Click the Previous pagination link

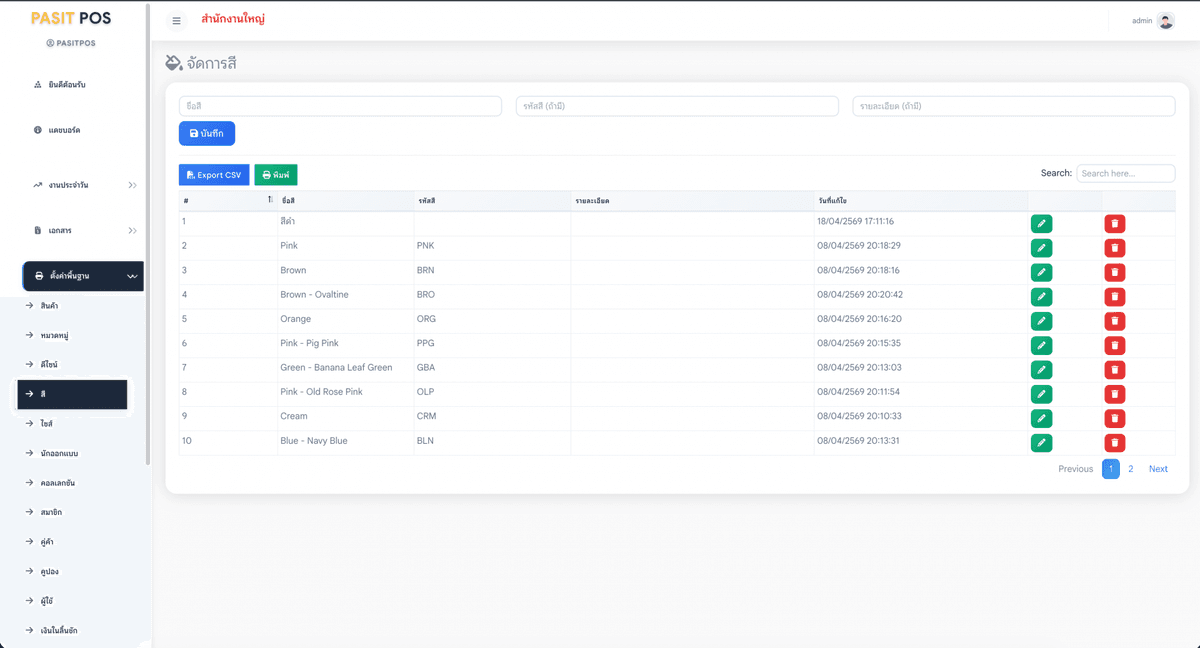tap(1076, 469)
